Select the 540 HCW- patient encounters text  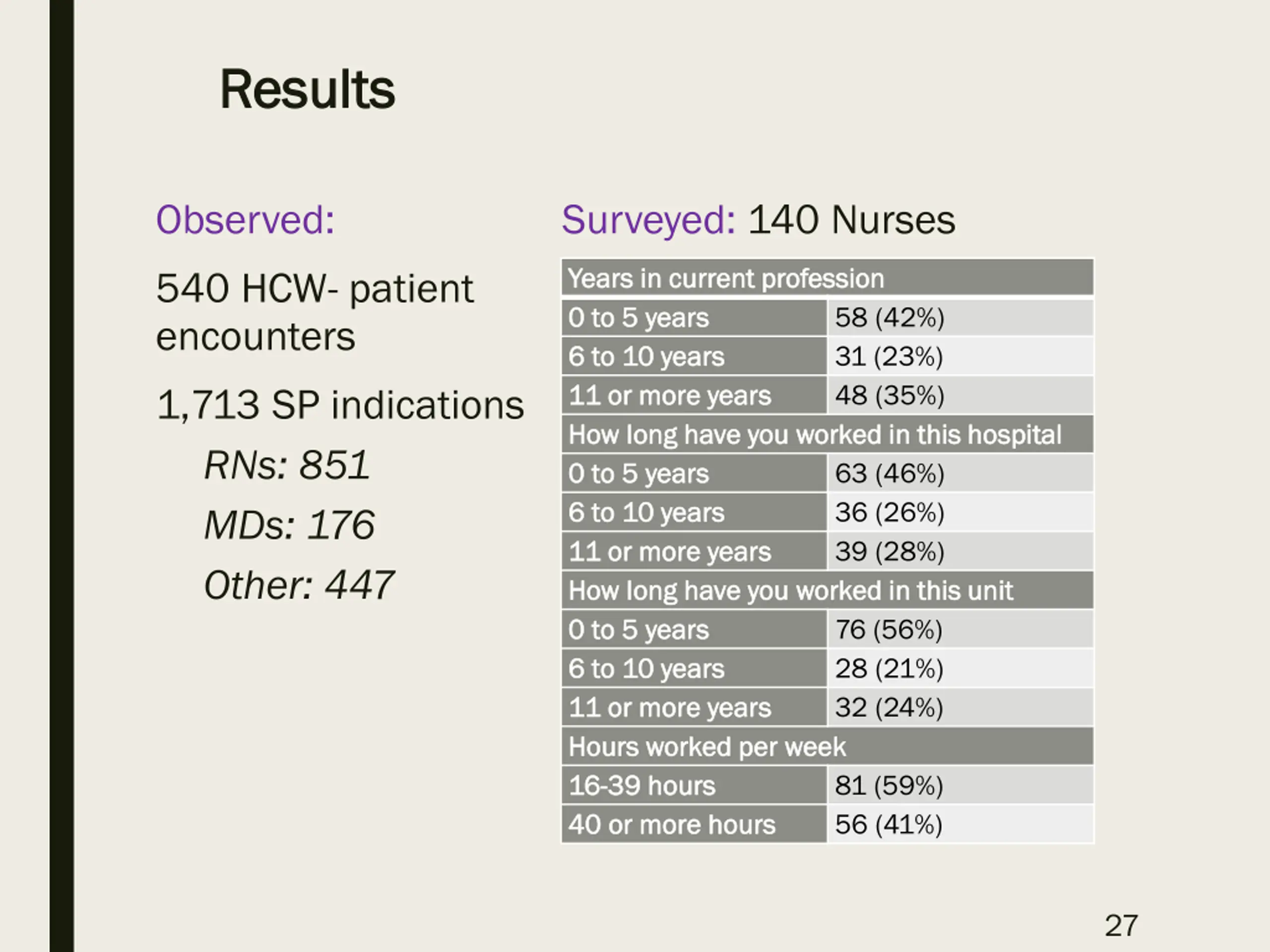click(314, 311)
